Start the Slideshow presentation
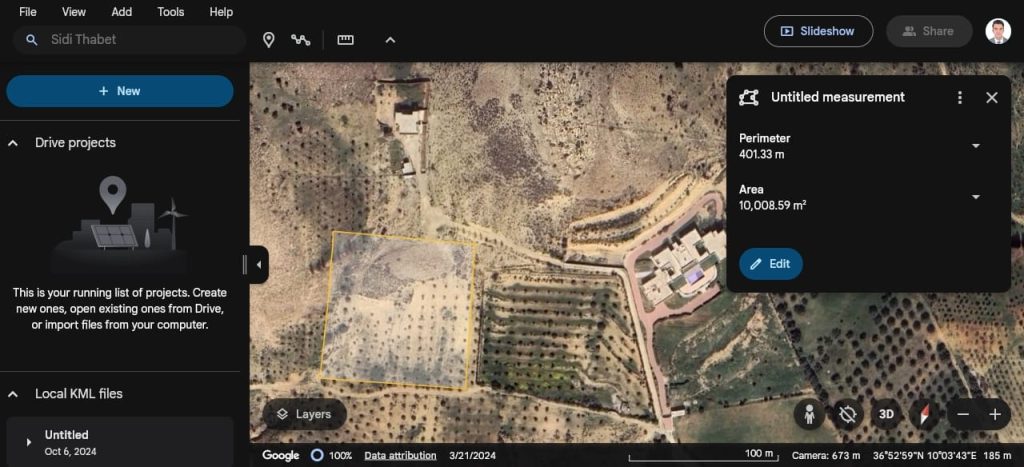 pos(818,31)
